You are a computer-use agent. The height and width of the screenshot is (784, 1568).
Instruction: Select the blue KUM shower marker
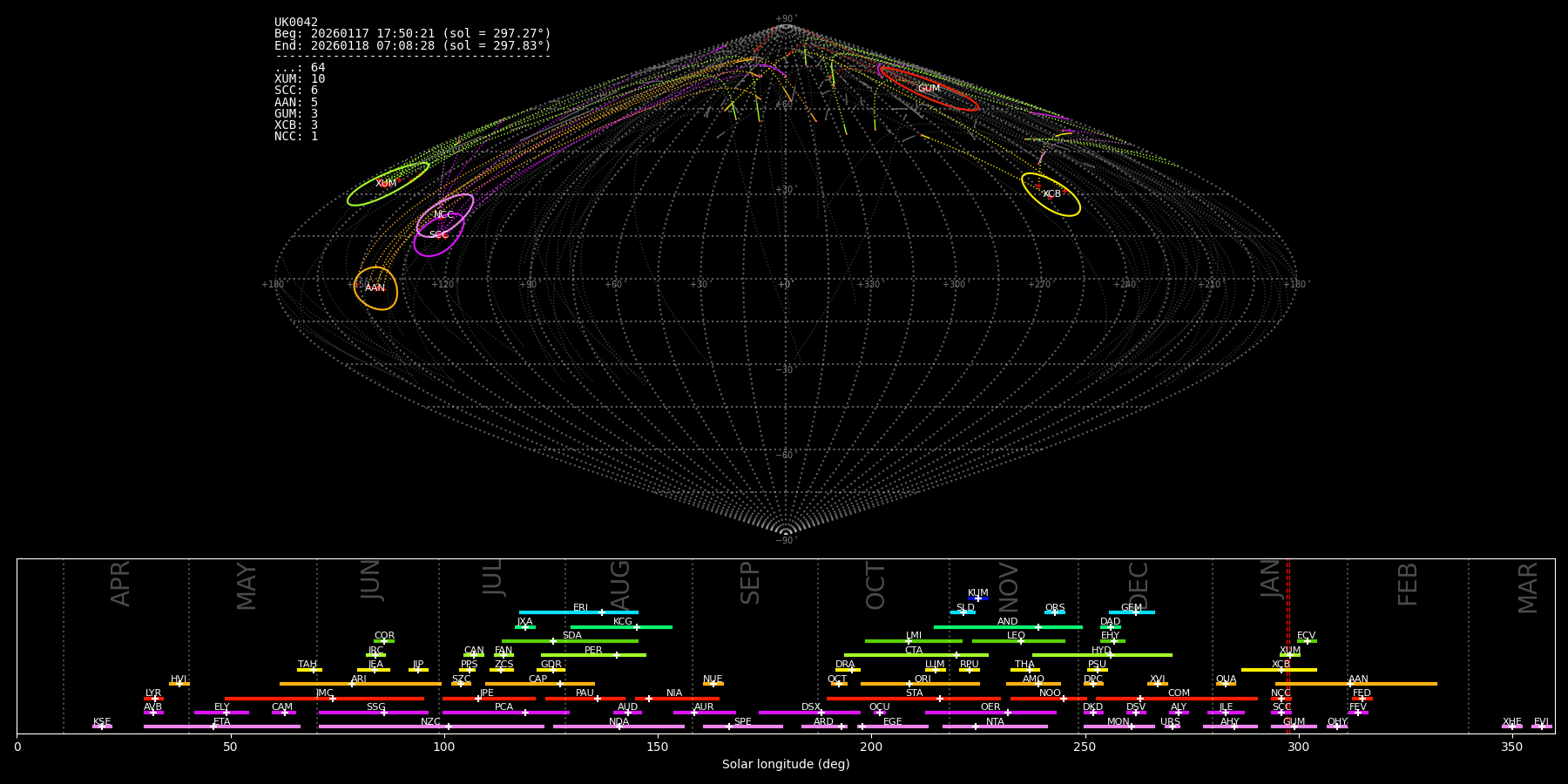pos(978,598)
